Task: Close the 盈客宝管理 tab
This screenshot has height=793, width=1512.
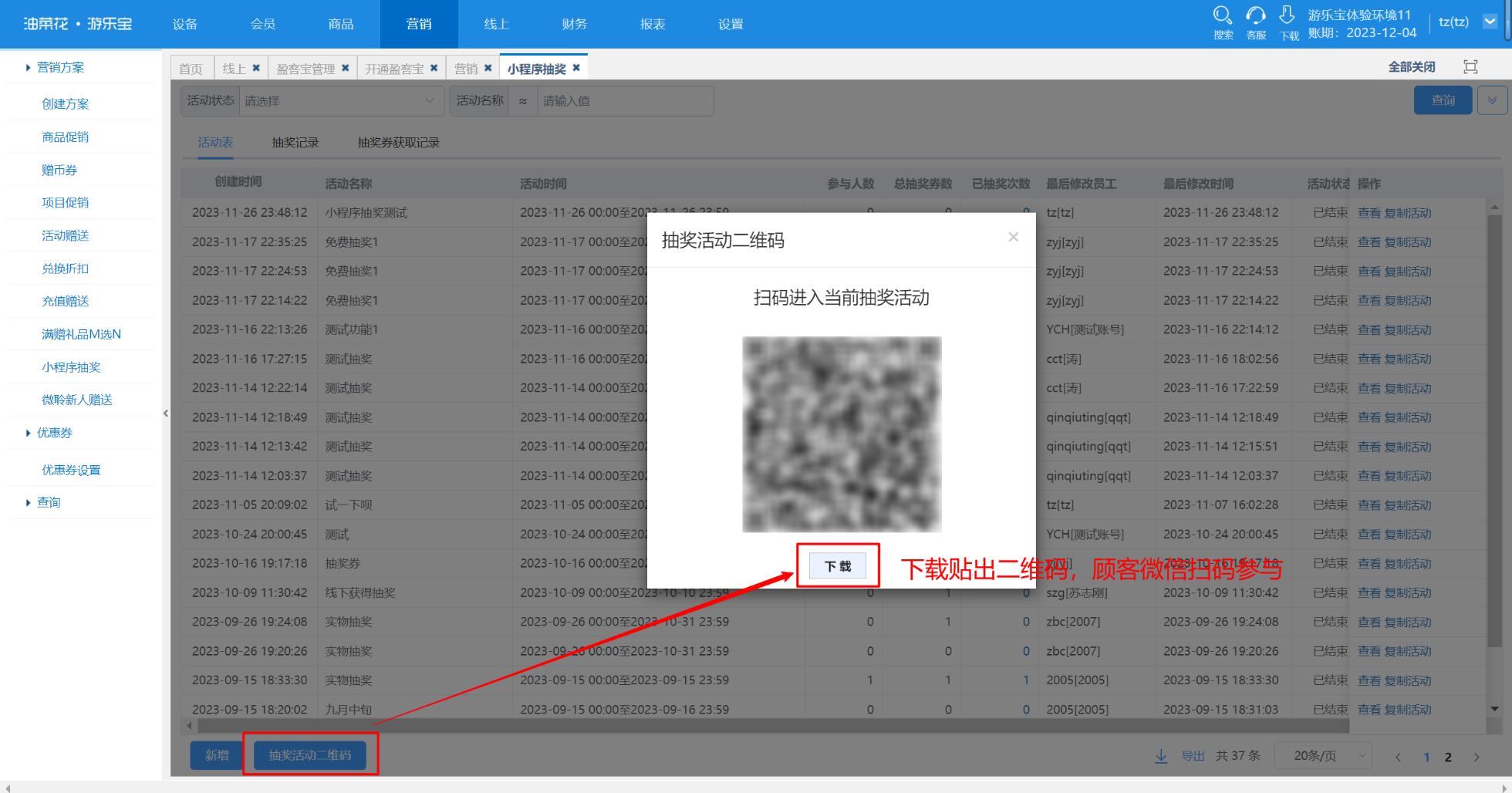Action: [x=345, y=68]
